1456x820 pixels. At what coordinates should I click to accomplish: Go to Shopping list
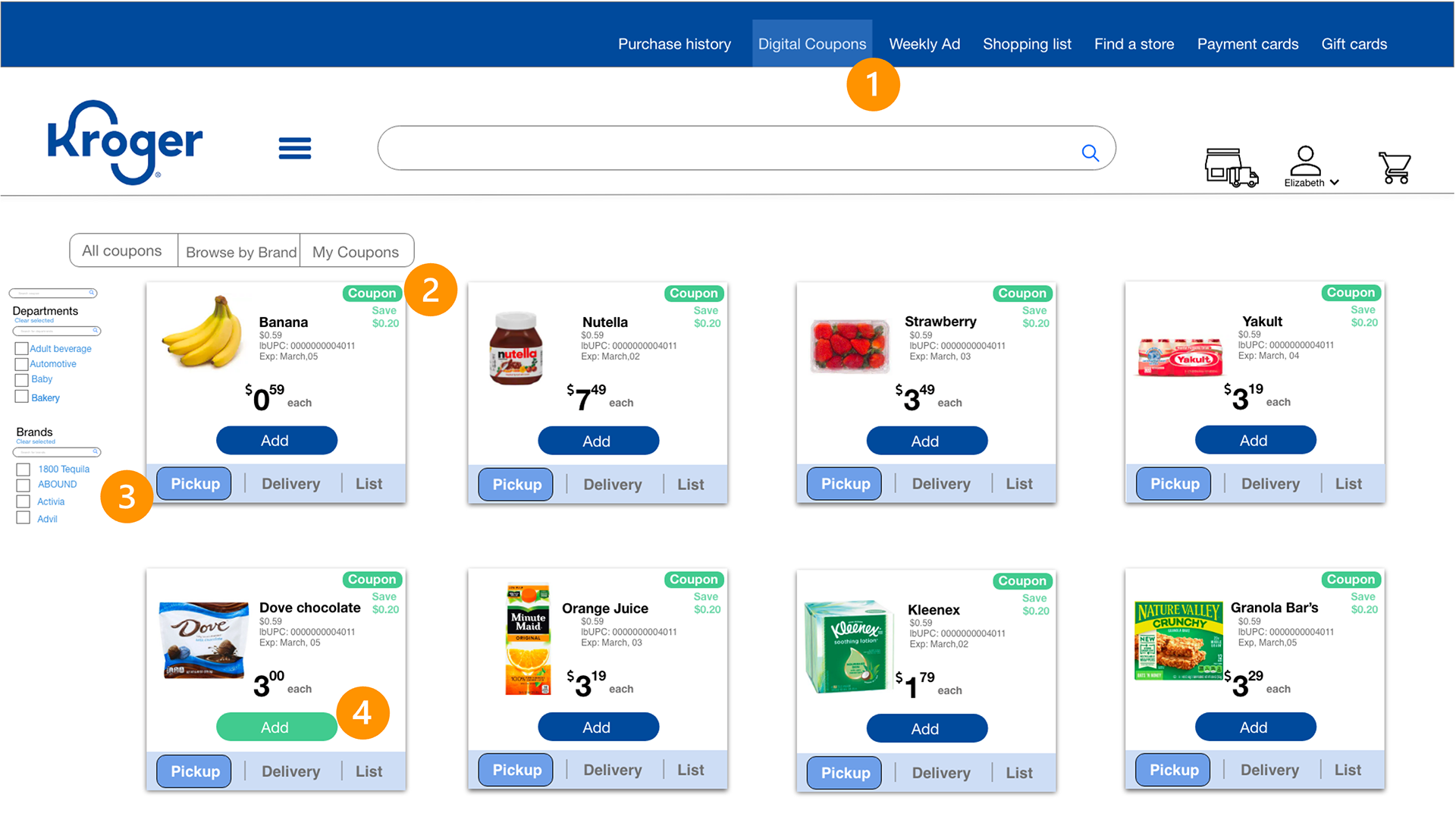pyautogui.click(x=1027, y=44)
